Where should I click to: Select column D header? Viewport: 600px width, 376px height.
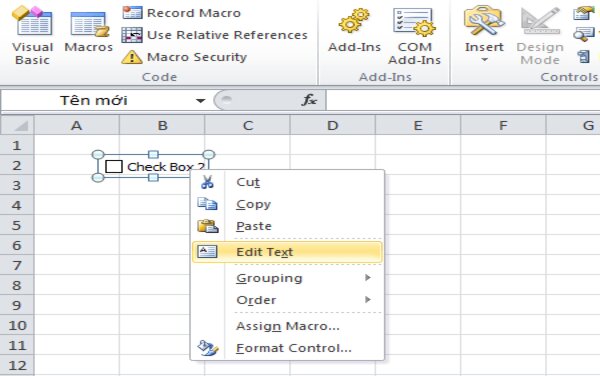click(x=333, y=125)
